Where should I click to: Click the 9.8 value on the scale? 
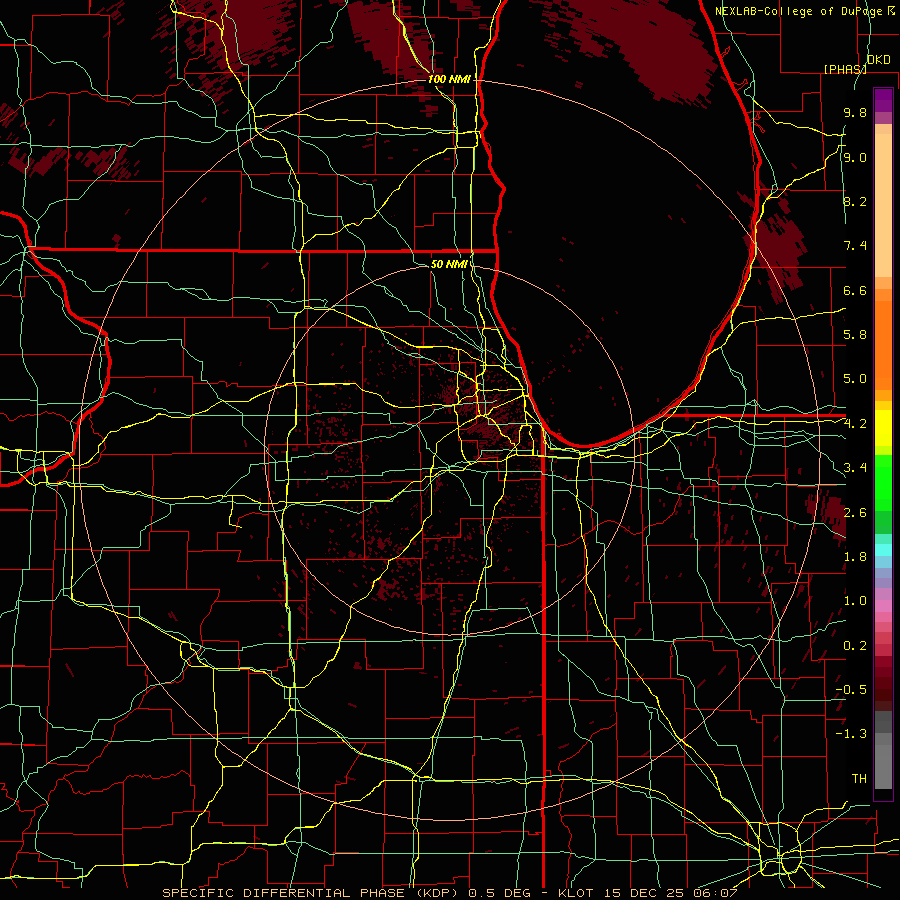click(x=855, y=112)
